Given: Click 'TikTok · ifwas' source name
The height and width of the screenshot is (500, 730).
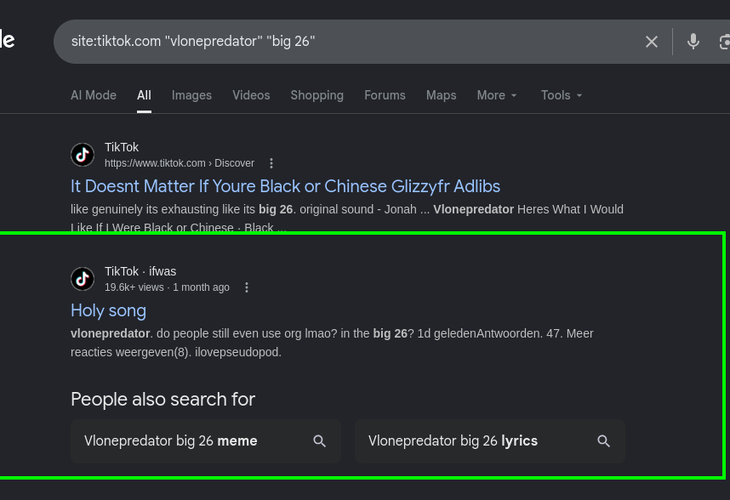Looking at the screenshot, I should click(x=140, y=271).
